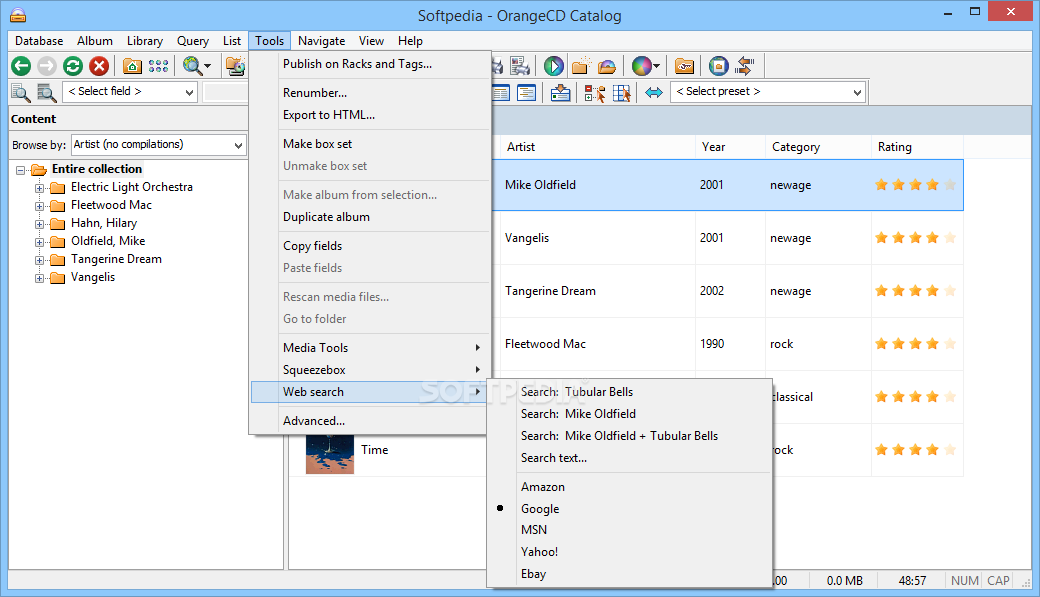Click the green Refresh icon
The image size is (1040, 597).
[73, 66]
